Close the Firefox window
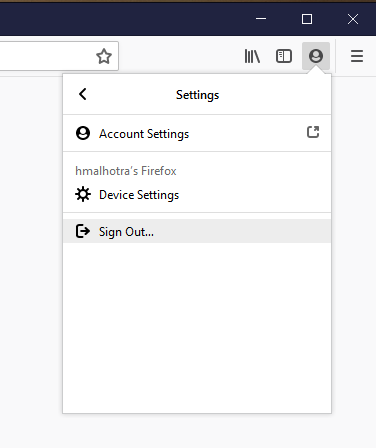Image resolution: width=376 pixels, height=448 pixels. pos(353,19)
